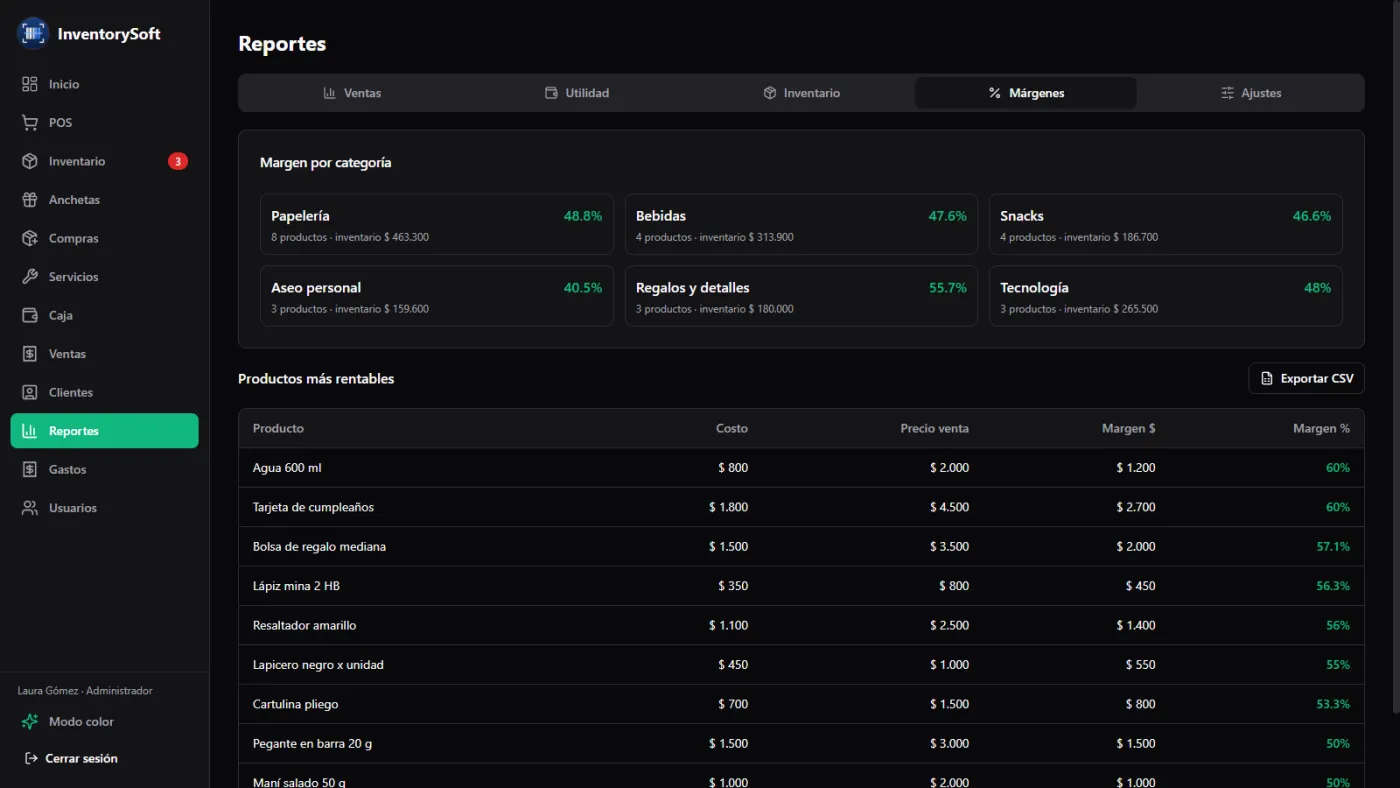Click the Precio venta column header
This screenshot has height=788, width=1400.
pos(934,428)
